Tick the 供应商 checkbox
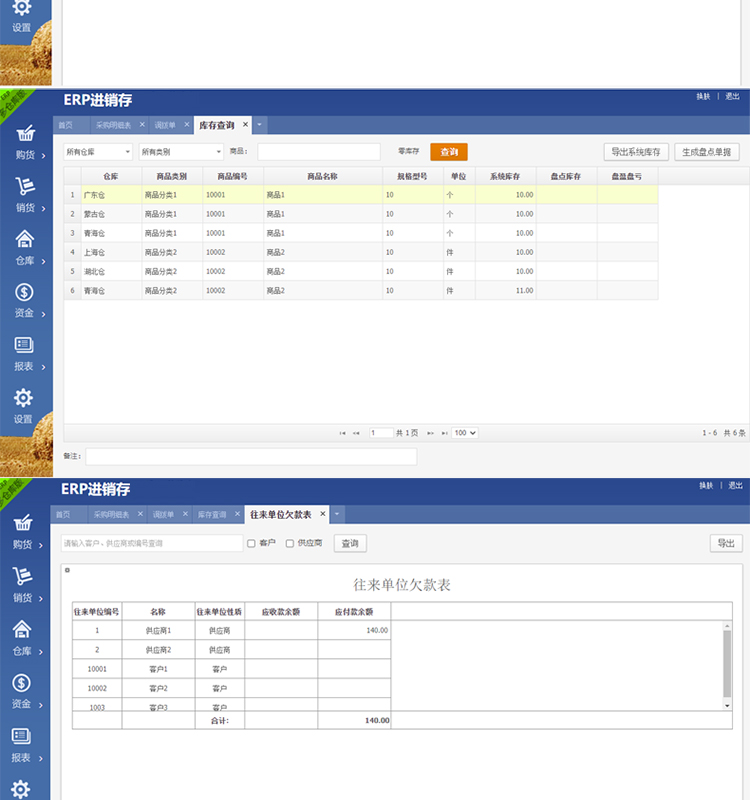This screenshot has height=800, width=750. 290,544
